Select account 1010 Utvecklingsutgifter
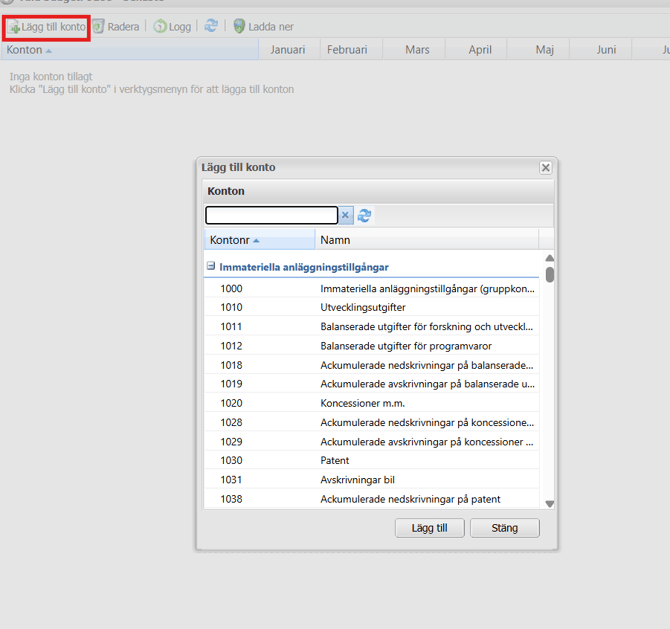Viewport: 670px width, 629px height. pos(371,307)
